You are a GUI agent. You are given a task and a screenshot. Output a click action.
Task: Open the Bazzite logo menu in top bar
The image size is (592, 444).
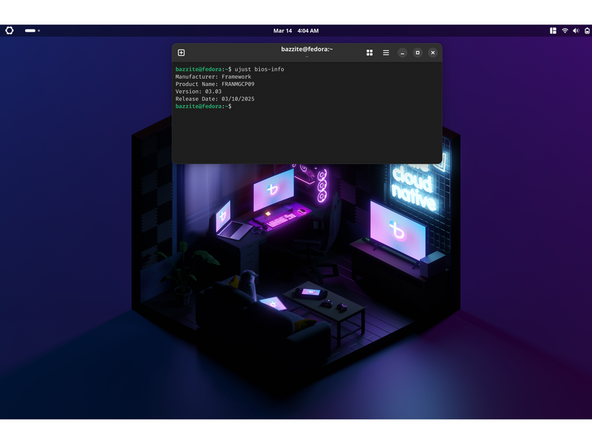pyautogui.click(x=9, y=31)
